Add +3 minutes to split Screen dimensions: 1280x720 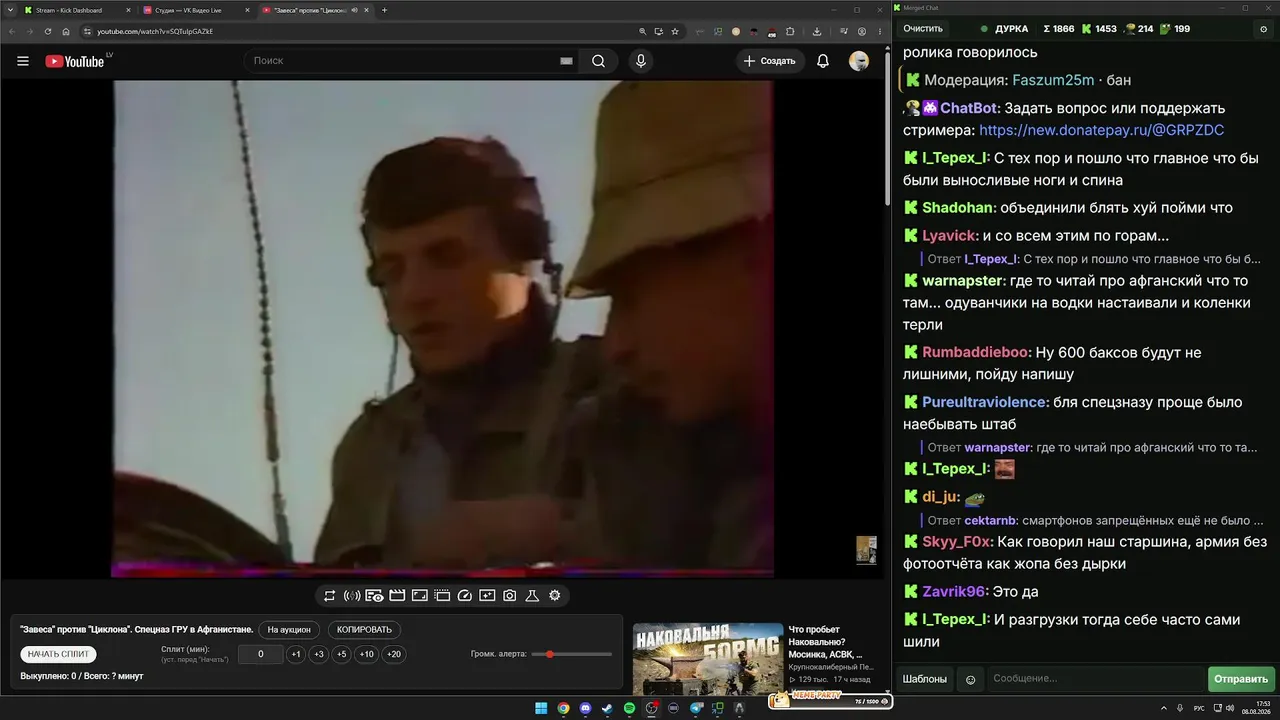[318, 654]
